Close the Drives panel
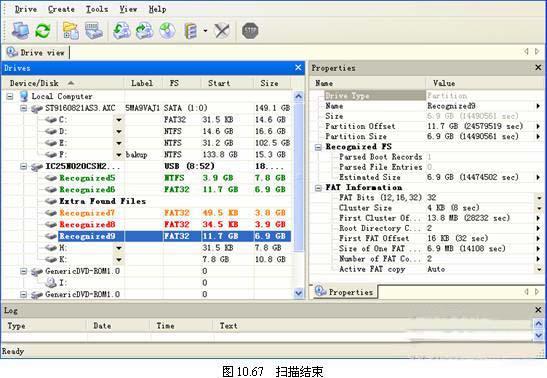 [298, 67]
